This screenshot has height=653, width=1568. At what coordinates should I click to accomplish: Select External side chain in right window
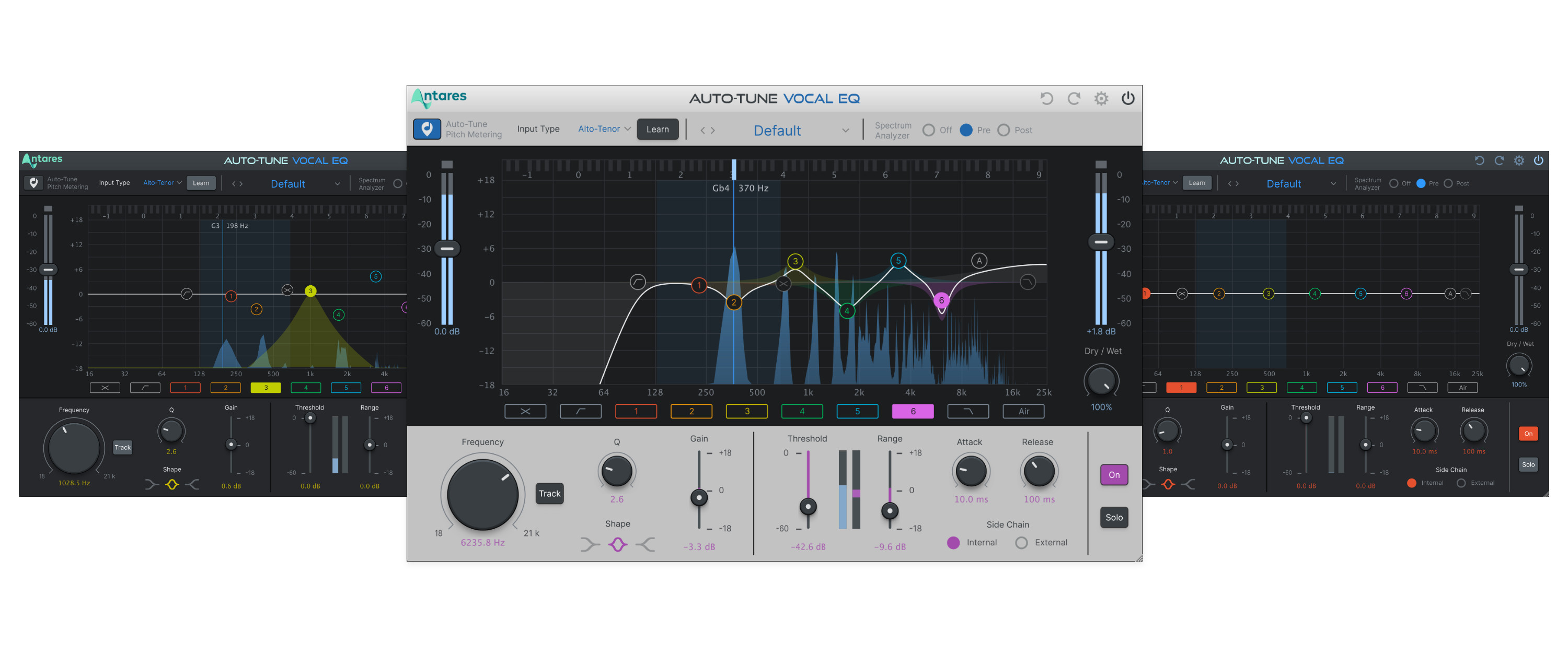click(1461, 483)
